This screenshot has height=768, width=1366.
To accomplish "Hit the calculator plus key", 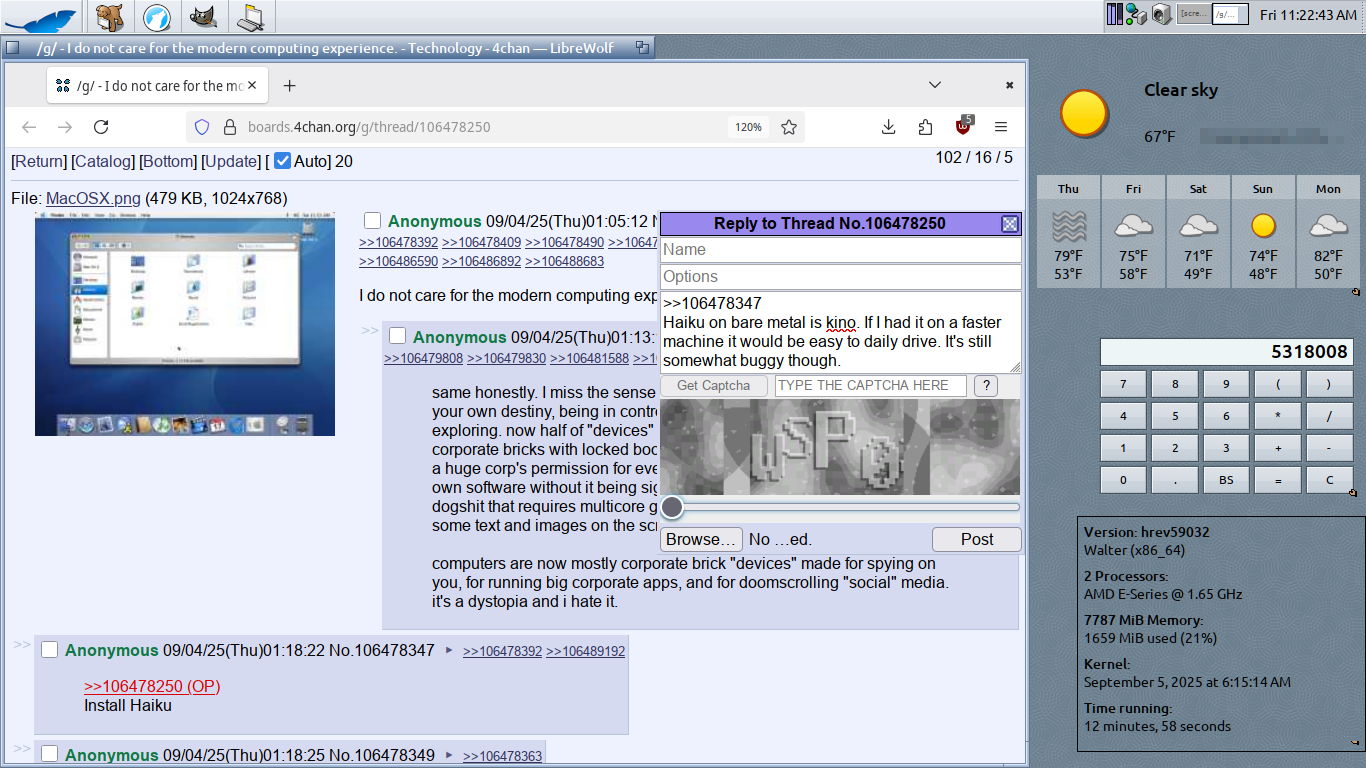I will (1278, 448).
